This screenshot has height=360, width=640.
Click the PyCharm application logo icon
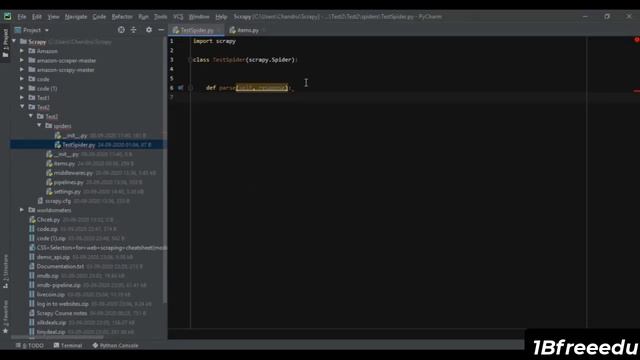pos(7,16)
